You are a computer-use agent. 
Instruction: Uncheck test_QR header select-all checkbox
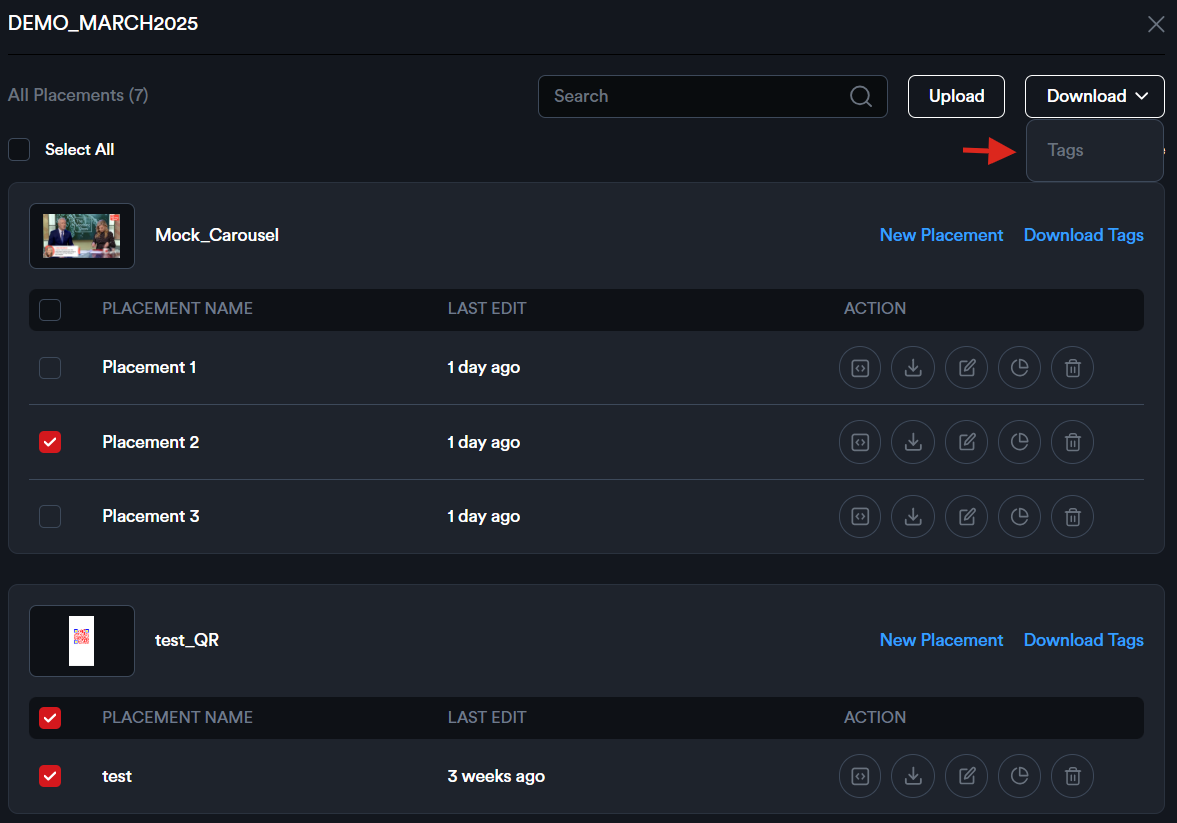(x=50, y=717)
